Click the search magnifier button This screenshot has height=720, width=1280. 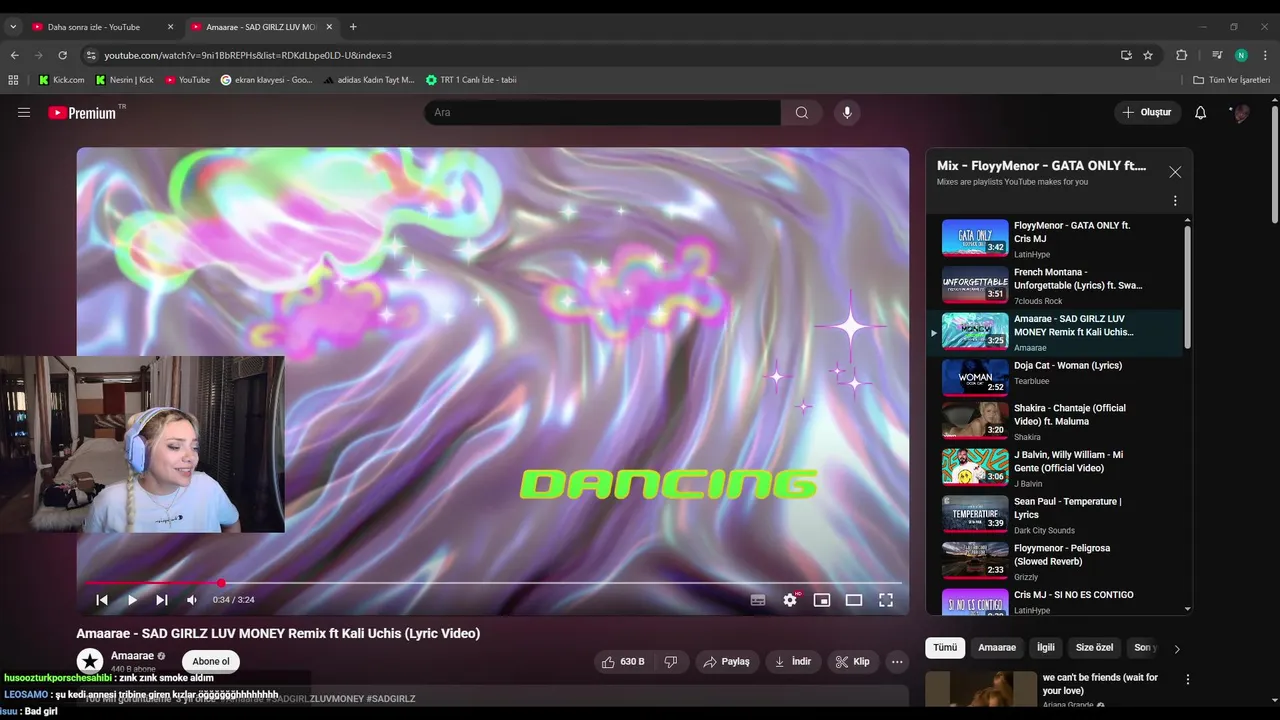[801, 113]
